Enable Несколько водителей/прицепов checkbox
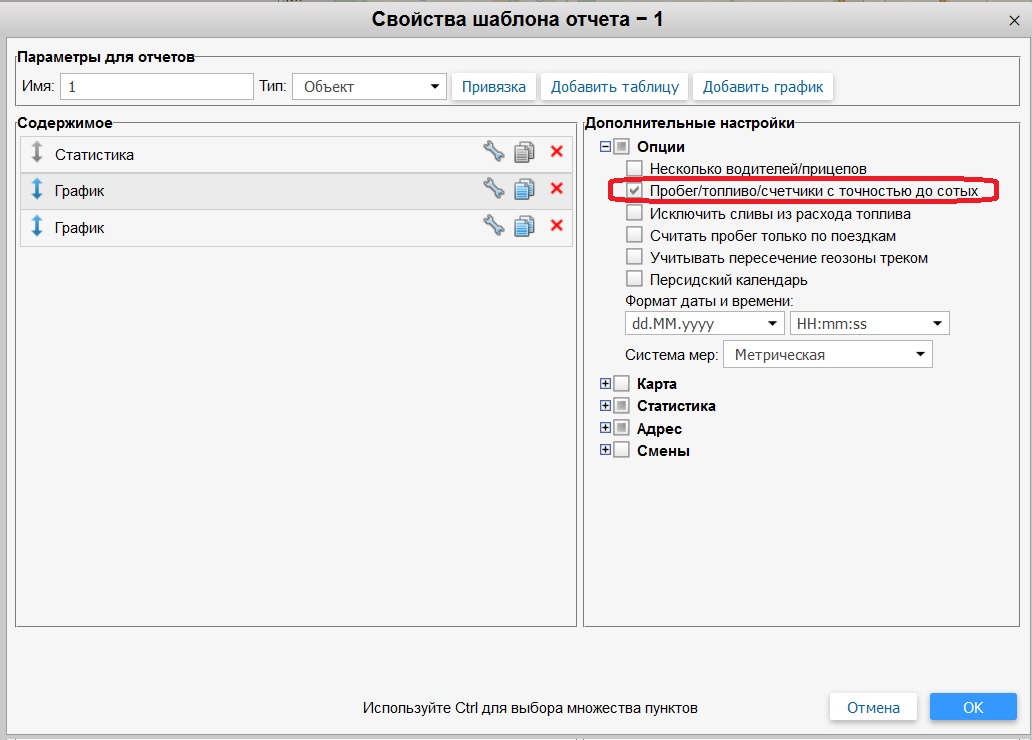 click(634, 169)
